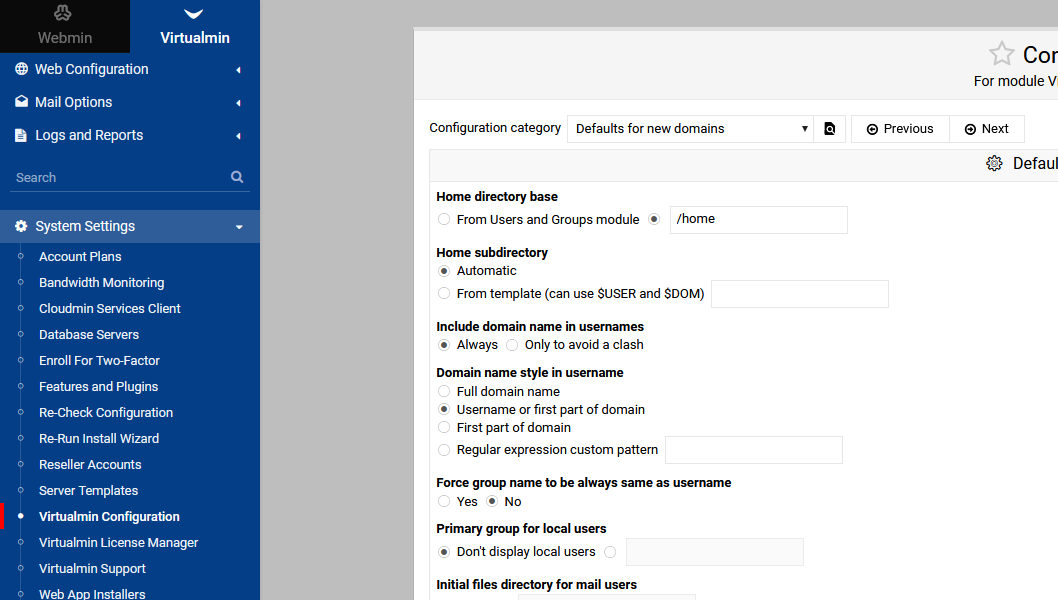Viewport: 1058px width, 600px height.
Task: Click the Virtualmin chevron logo icon
Action: (194, 14)
